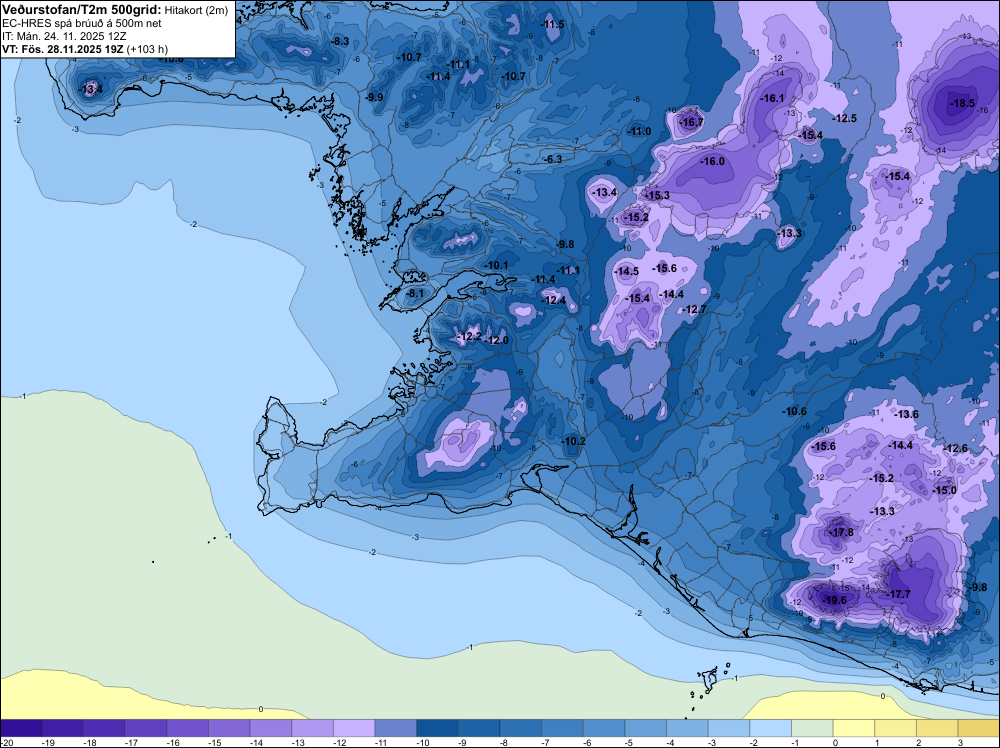The image size is (1000, 748).
Task: Click the -8.1 temperature label
Action: coord(415,293)
